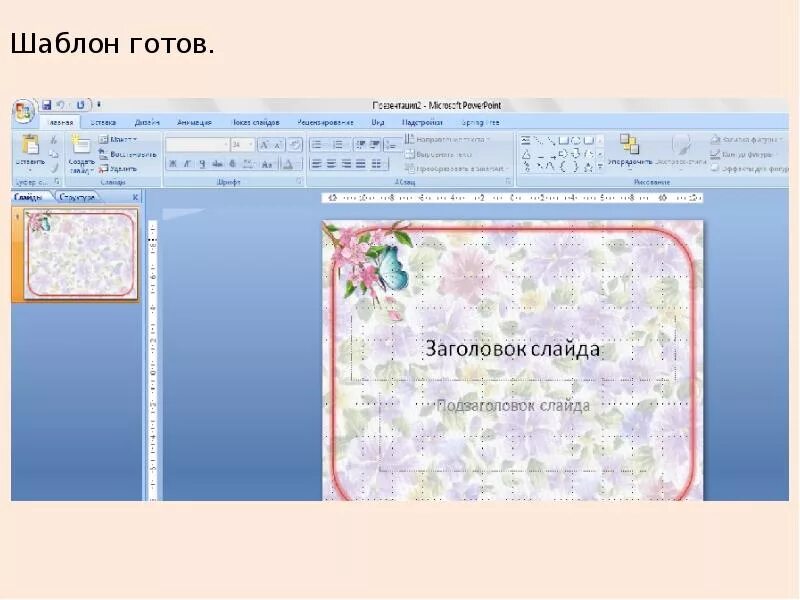Save the presentation from the quick access toolbar

click(47, 105)
